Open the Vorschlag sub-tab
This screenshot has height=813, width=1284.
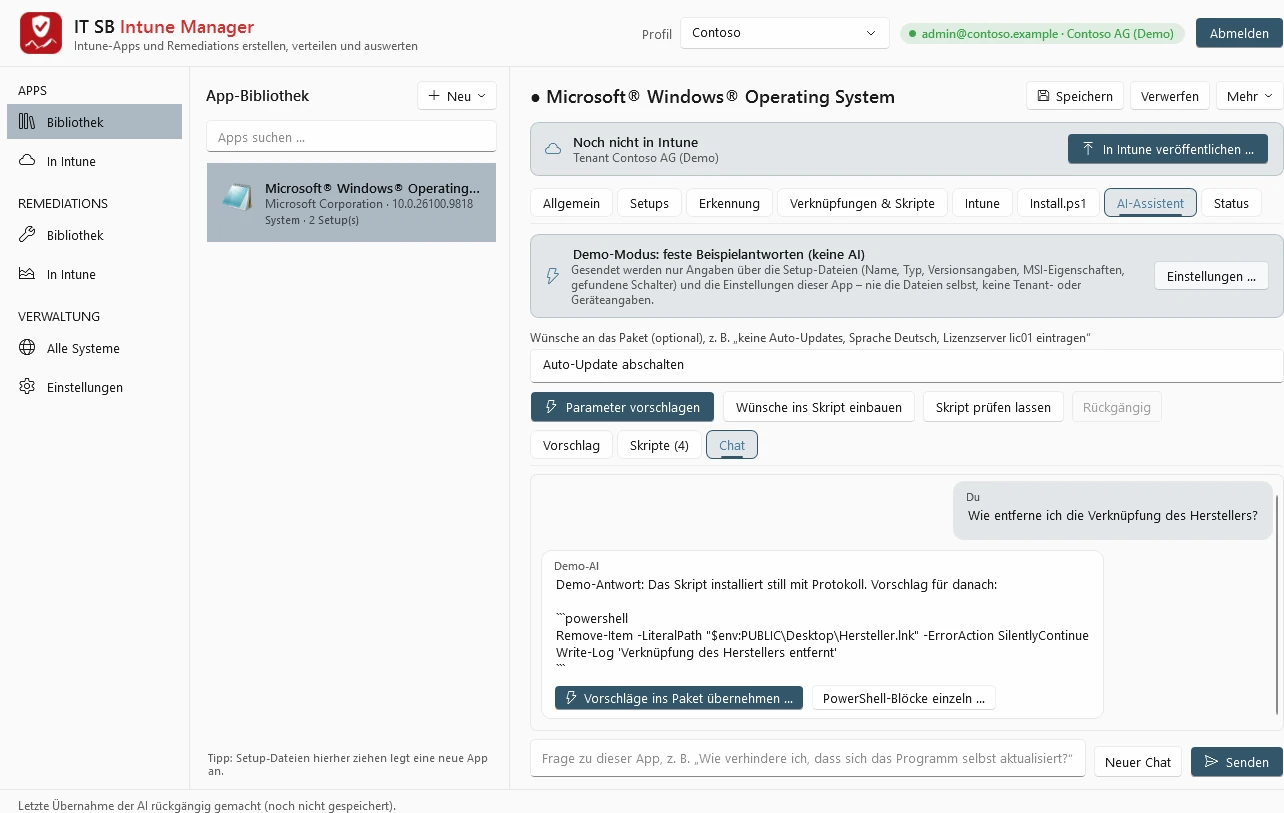point(571,445)
